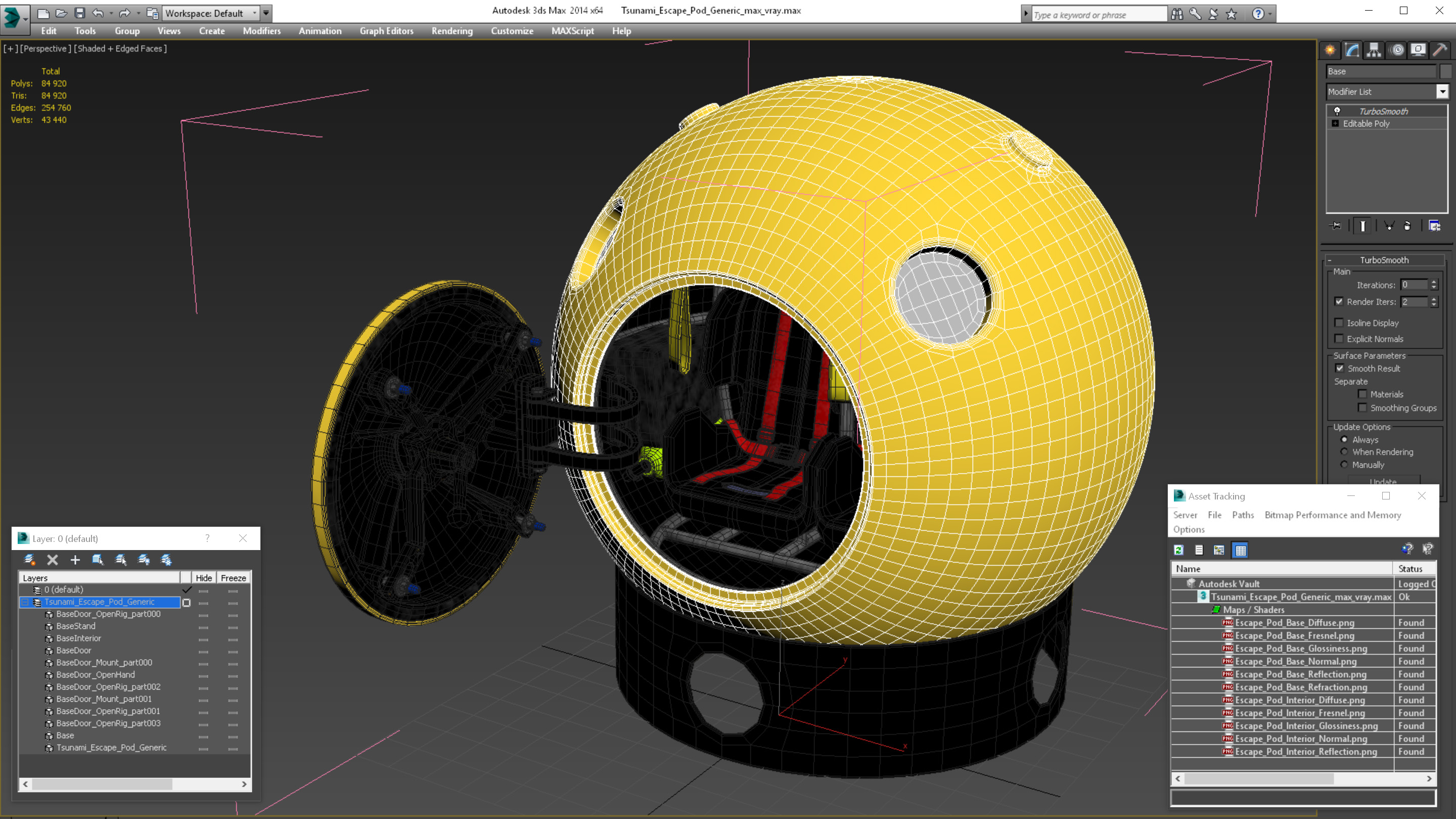Image resolution: width=1456 pixels, height=819 pixels.
Task: Enable Separate by Materials checkbox
Action: click(x=1362, y=394)
